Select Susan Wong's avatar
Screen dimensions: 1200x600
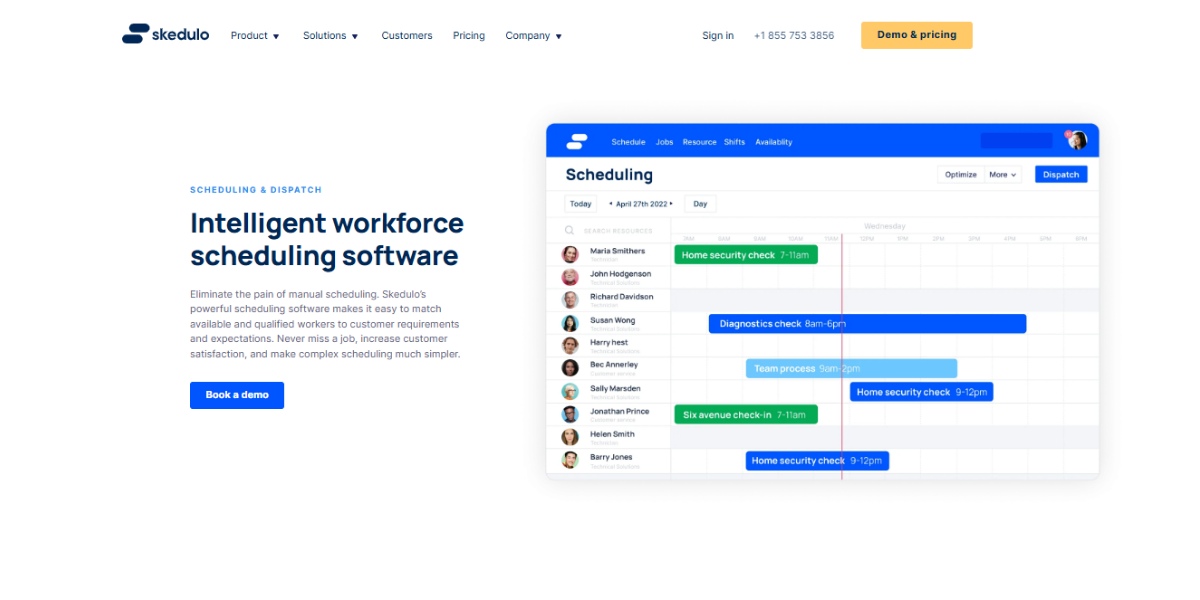coord(570,323)
